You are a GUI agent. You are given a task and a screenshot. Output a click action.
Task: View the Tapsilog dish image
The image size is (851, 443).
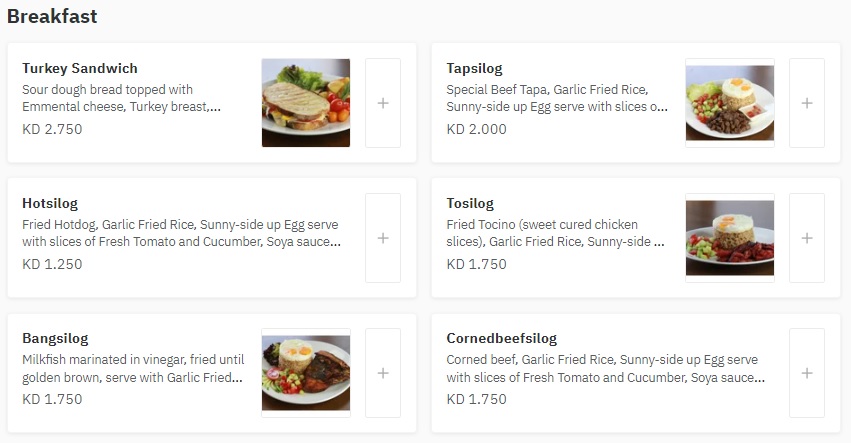click(x=729, y=103)
